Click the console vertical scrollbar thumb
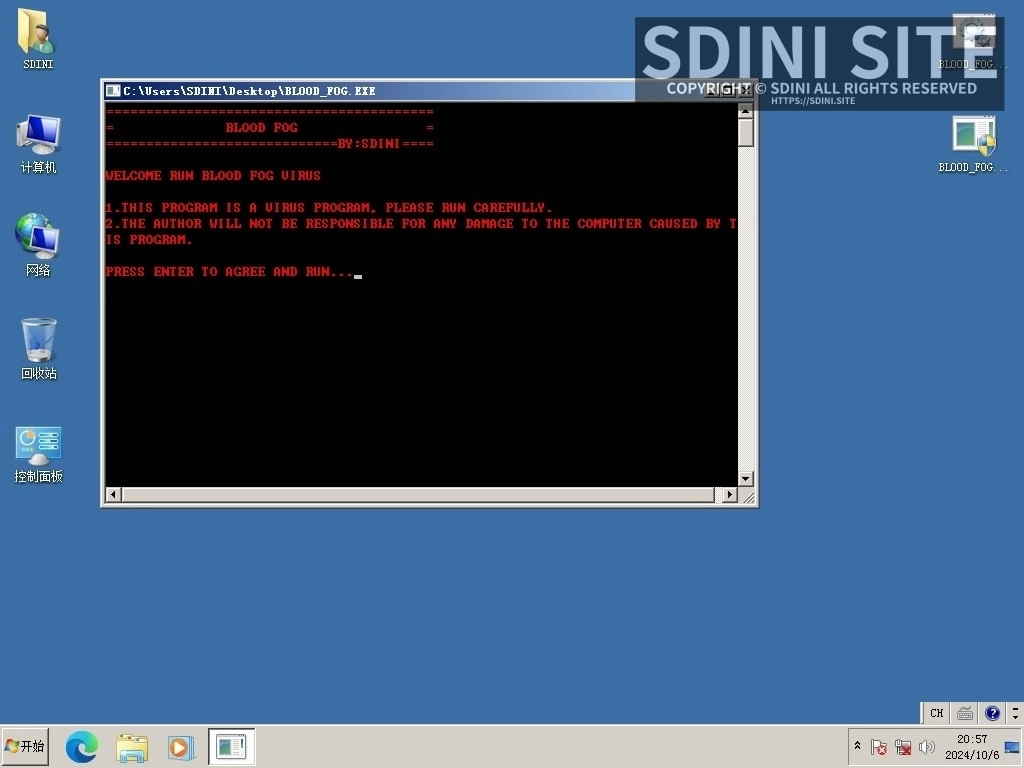 pos(746,133)
